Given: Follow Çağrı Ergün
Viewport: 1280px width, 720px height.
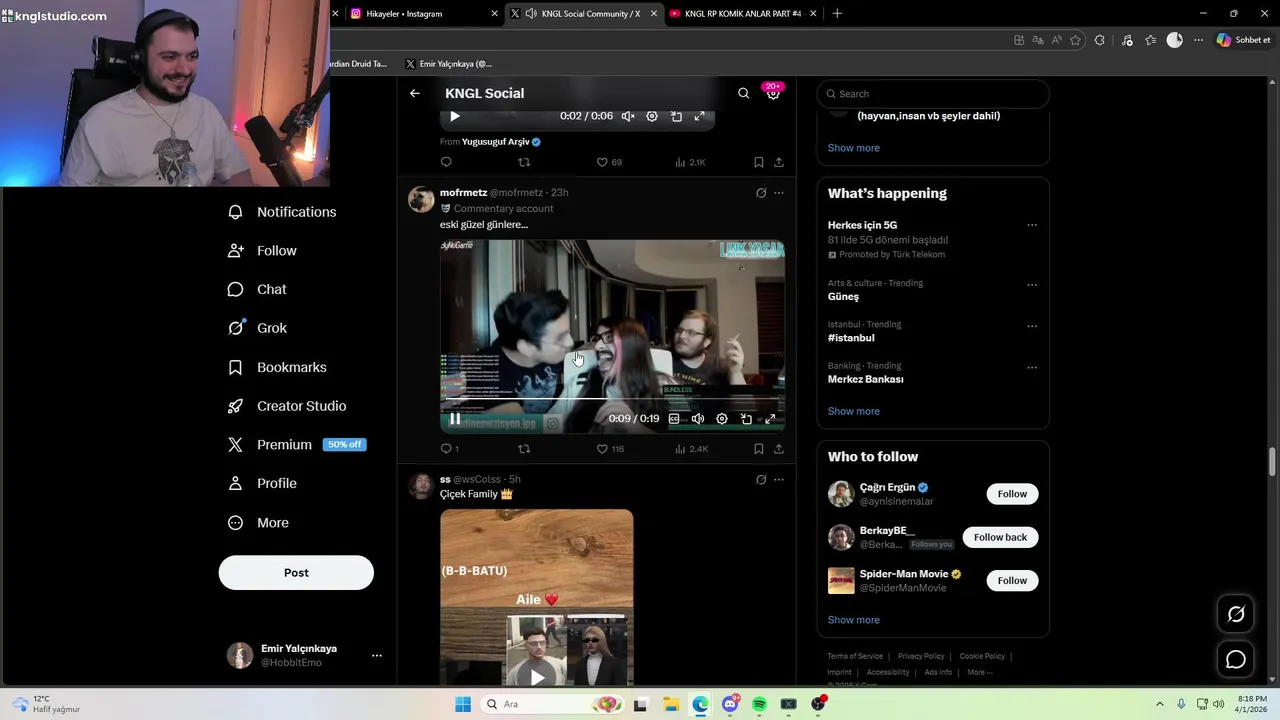Looking at the screenshot, I should coord(1012,494).
